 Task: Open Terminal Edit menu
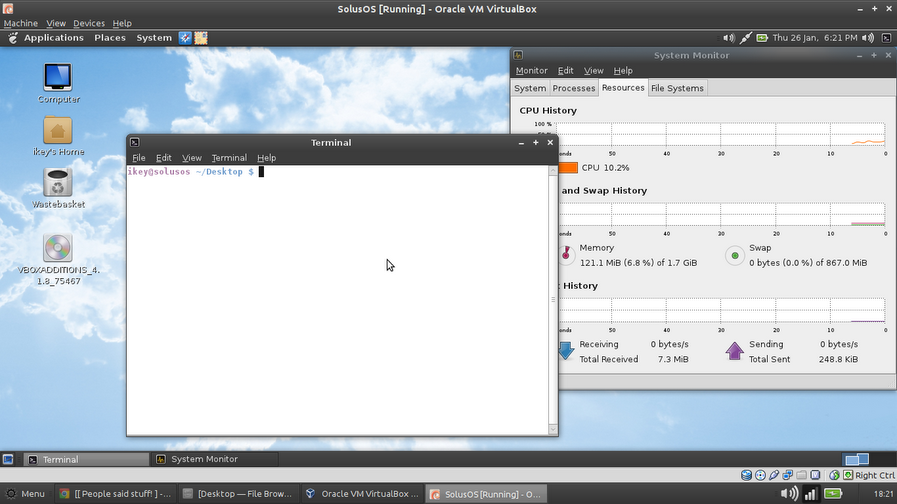(164, 158)
